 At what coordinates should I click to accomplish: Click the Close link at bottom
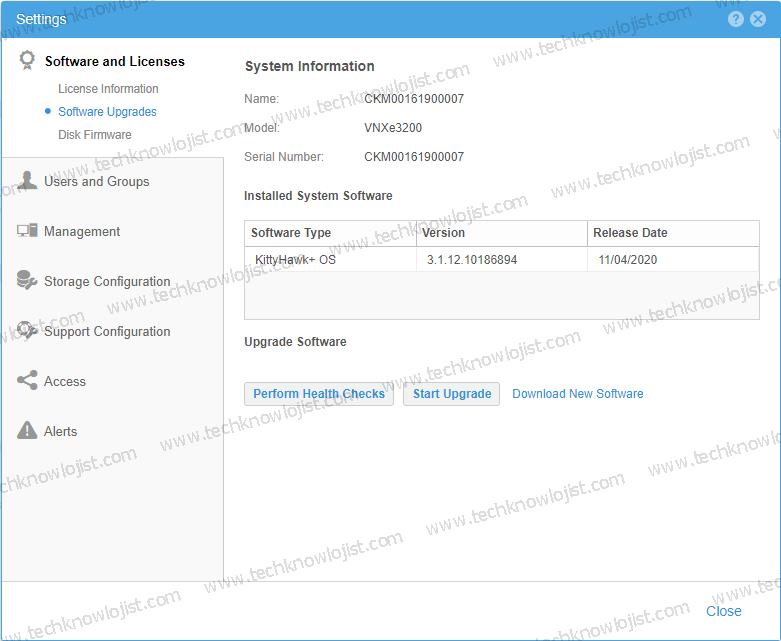(x=723, y=611)
